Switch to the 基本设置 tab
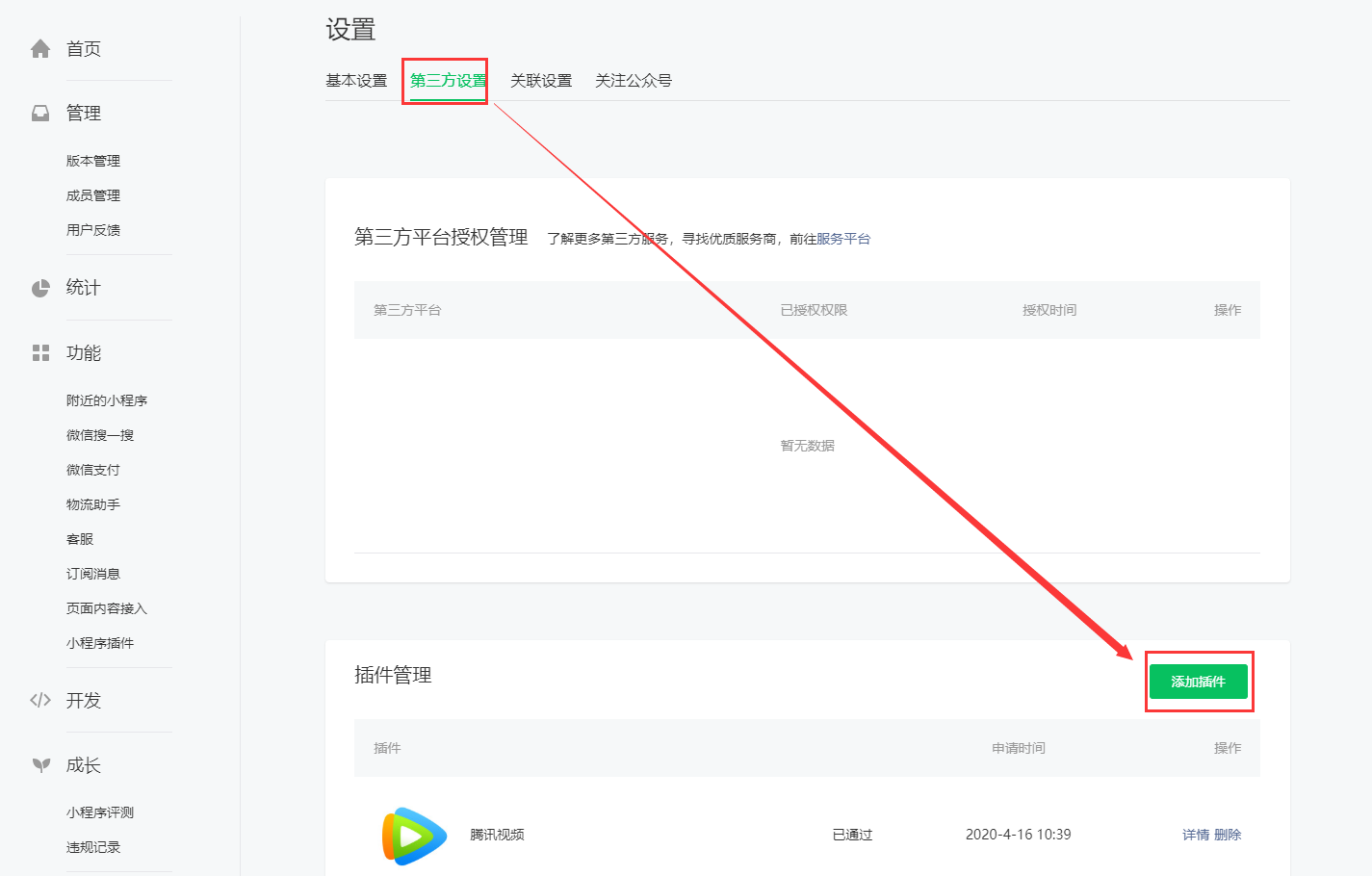 (356, 81)
